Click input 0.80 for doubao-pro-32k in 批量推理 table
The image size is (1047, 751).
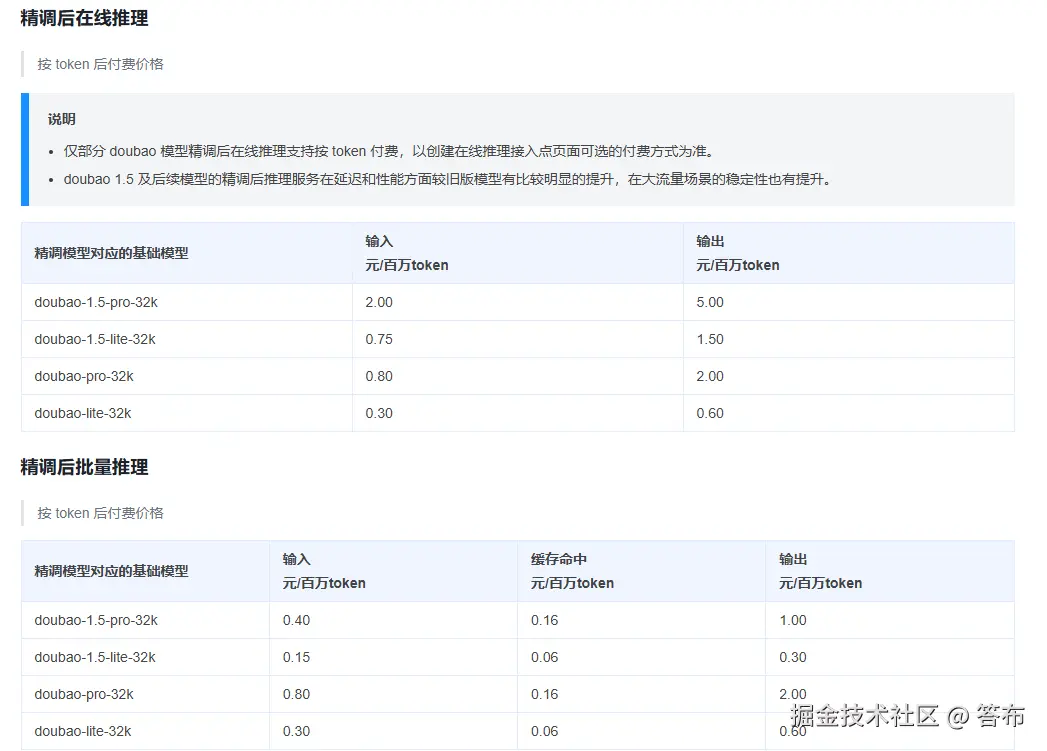pyautogui.click(x=296, y=694)
